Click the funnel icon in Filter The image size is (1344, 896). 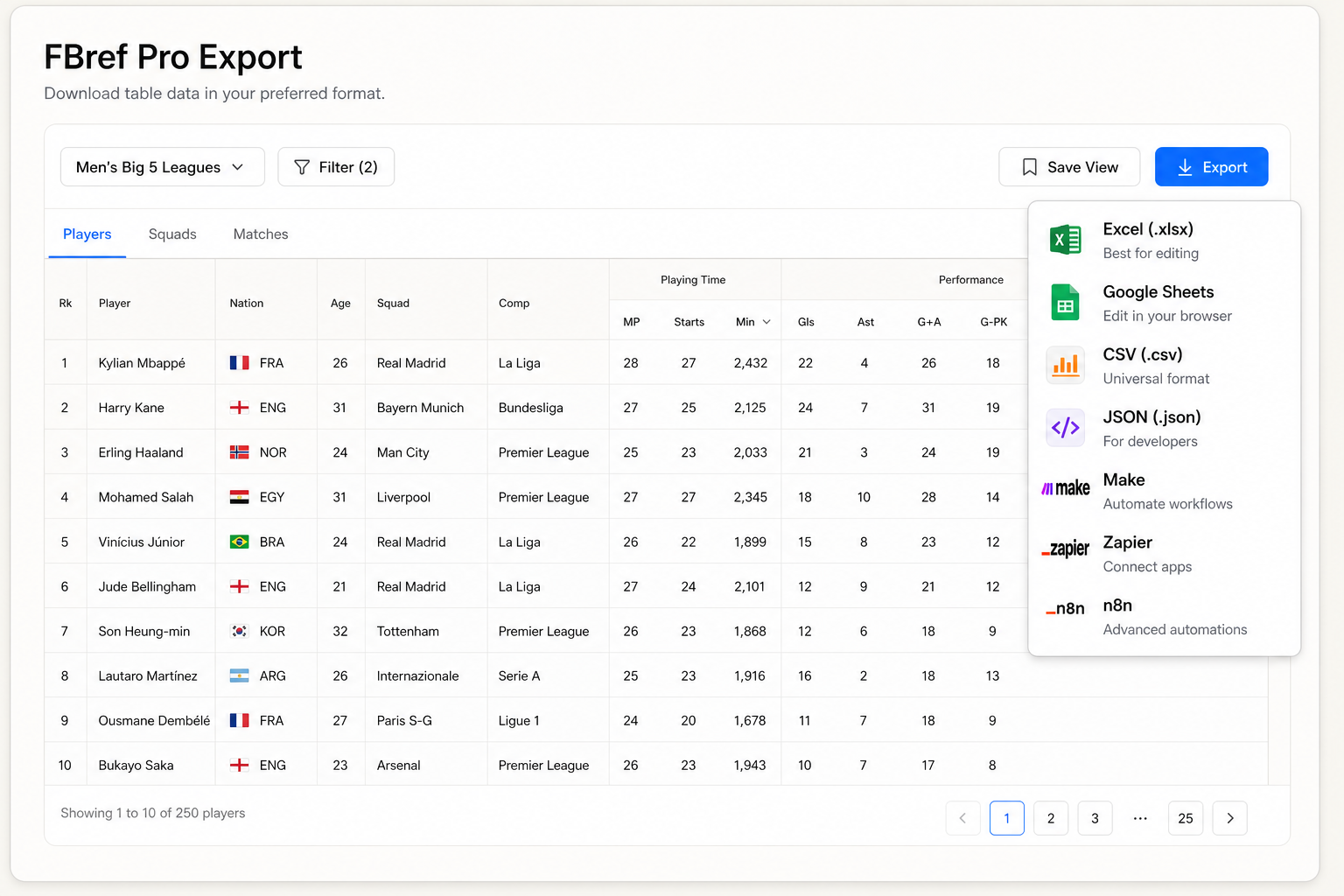pyautogui.click(x=302, y=167)
